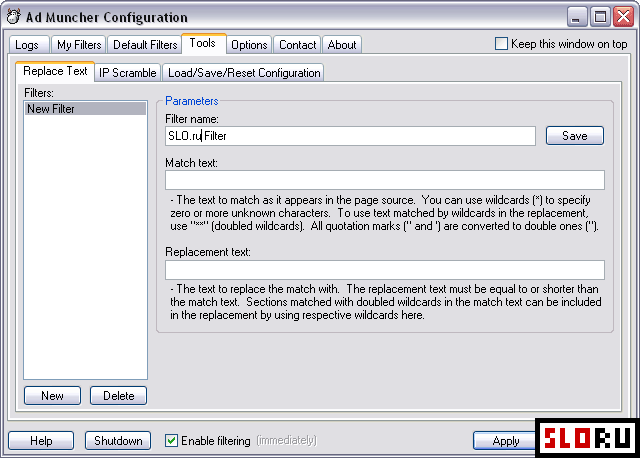The image size is (640, 458).
Task: Go to the Options tab
Action: pyautogui.click(x=249, y=44)
